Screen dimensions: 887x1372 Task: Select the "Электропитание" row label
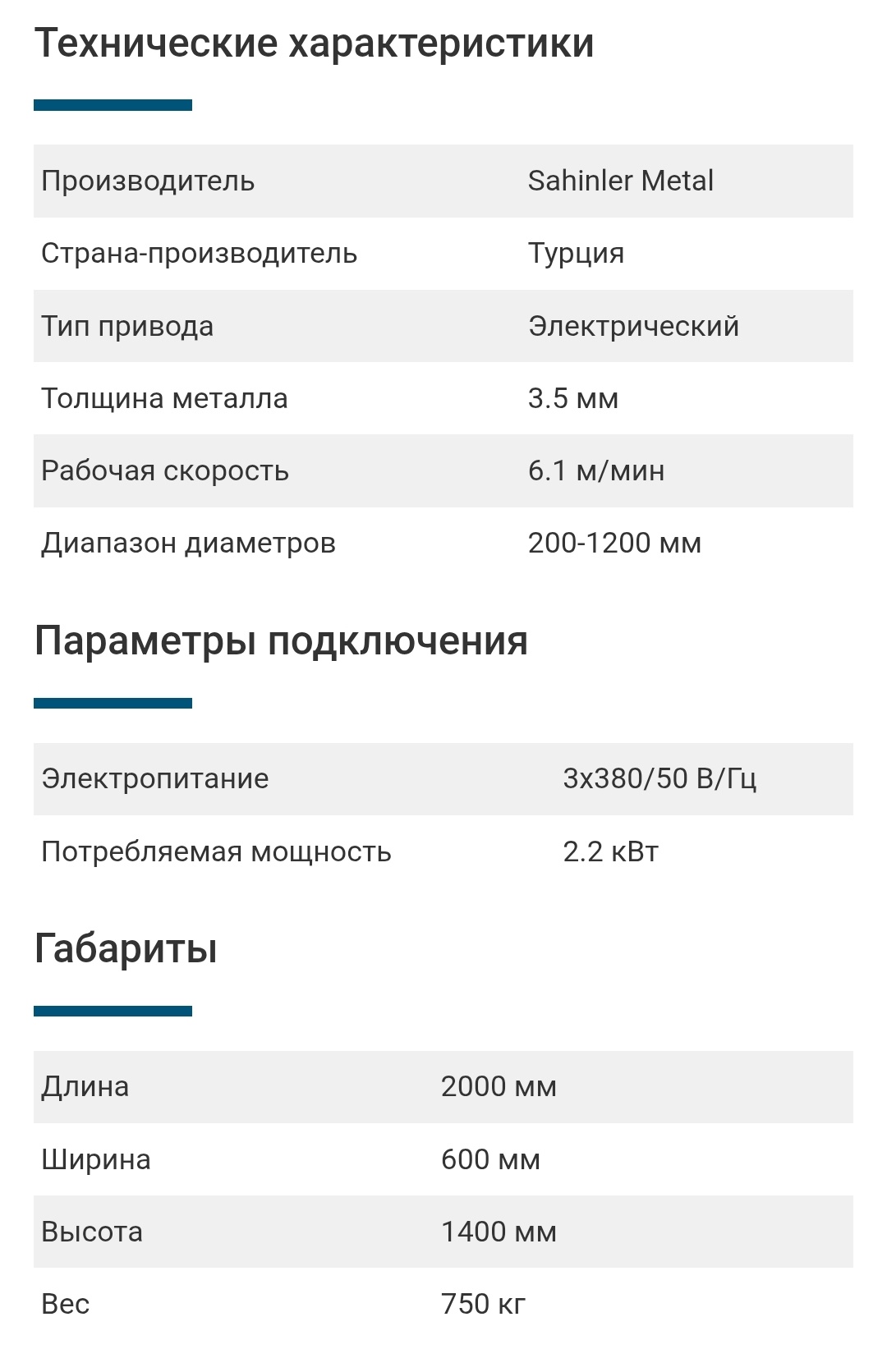tap(155, 778)
